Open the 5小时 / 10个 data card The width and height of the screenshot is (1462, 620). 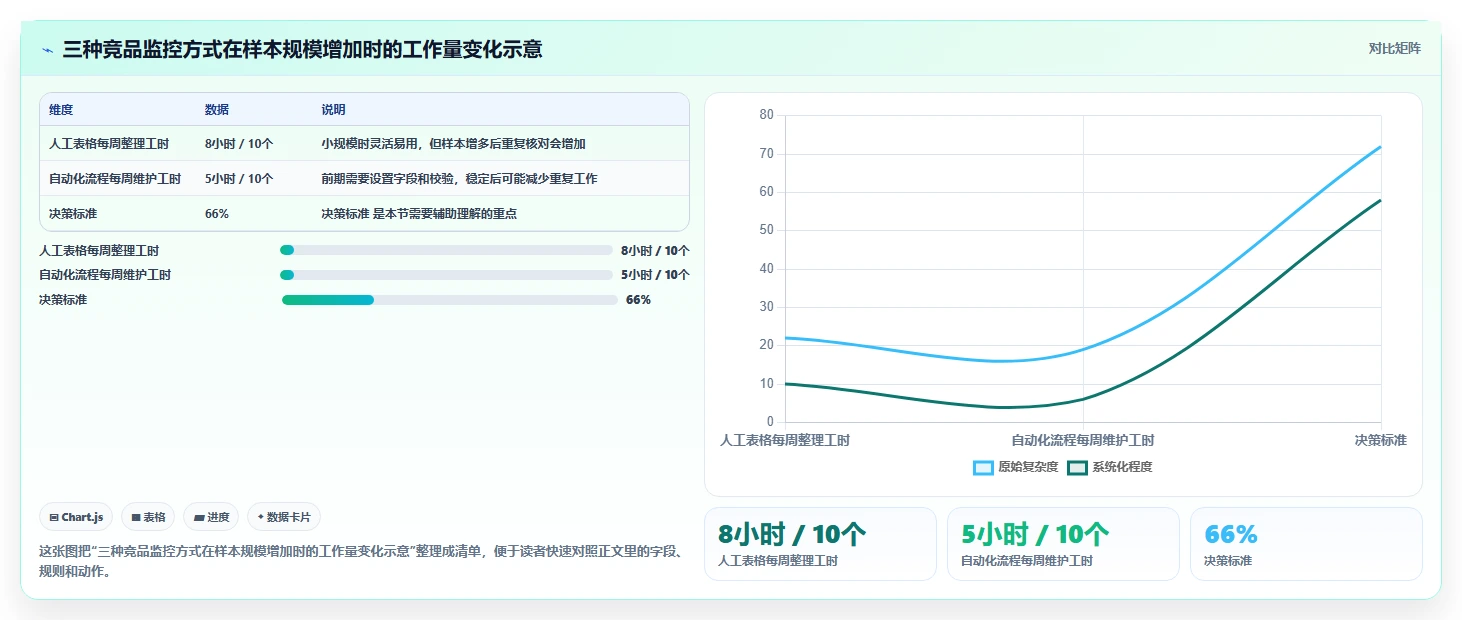pyautogui.click(x=1063, y=544)
